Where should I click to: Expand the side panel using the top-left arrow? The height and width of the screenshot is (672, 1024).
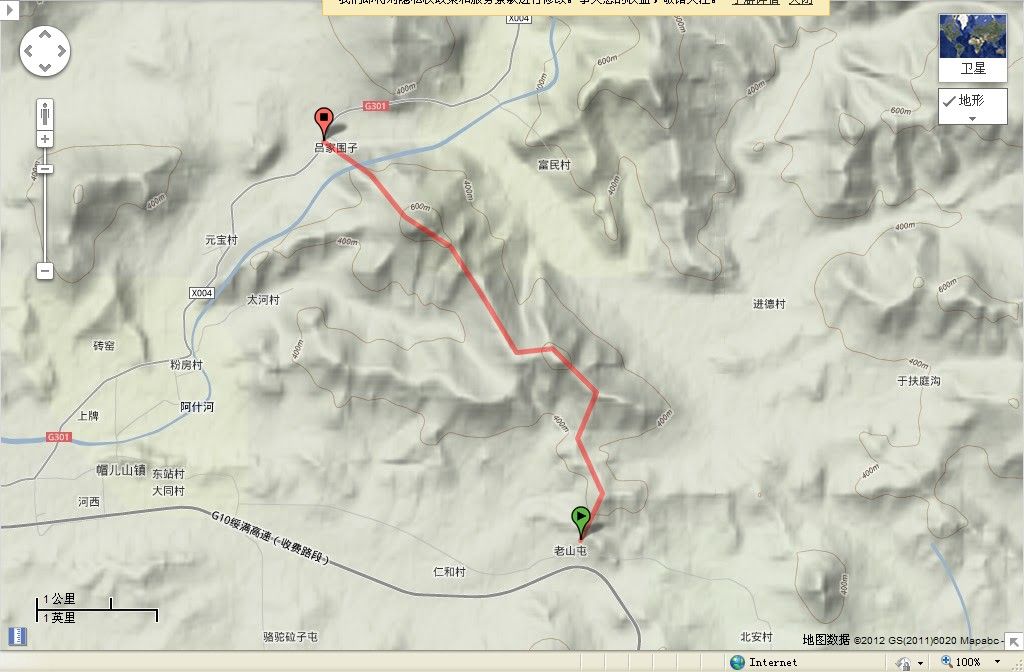[8, 10]
